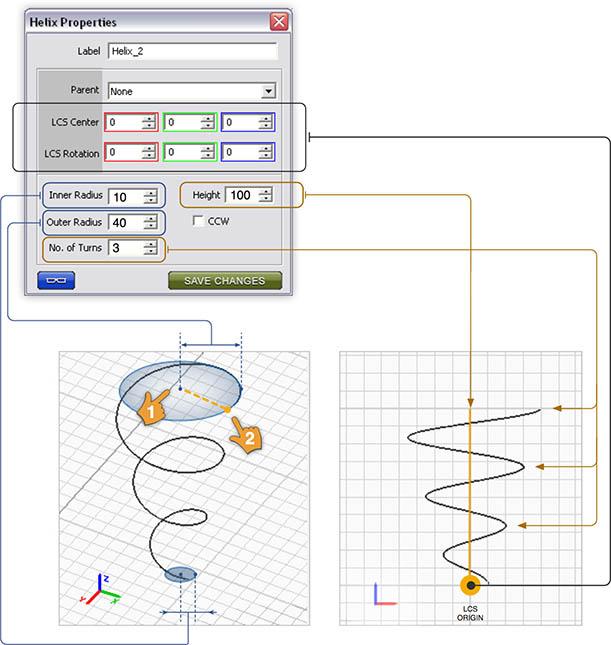Image resolution: width=611 pixels, height=645 pixels.
Task: Click the LCS Center Z spinner arrows
Action: pos(265,122)
